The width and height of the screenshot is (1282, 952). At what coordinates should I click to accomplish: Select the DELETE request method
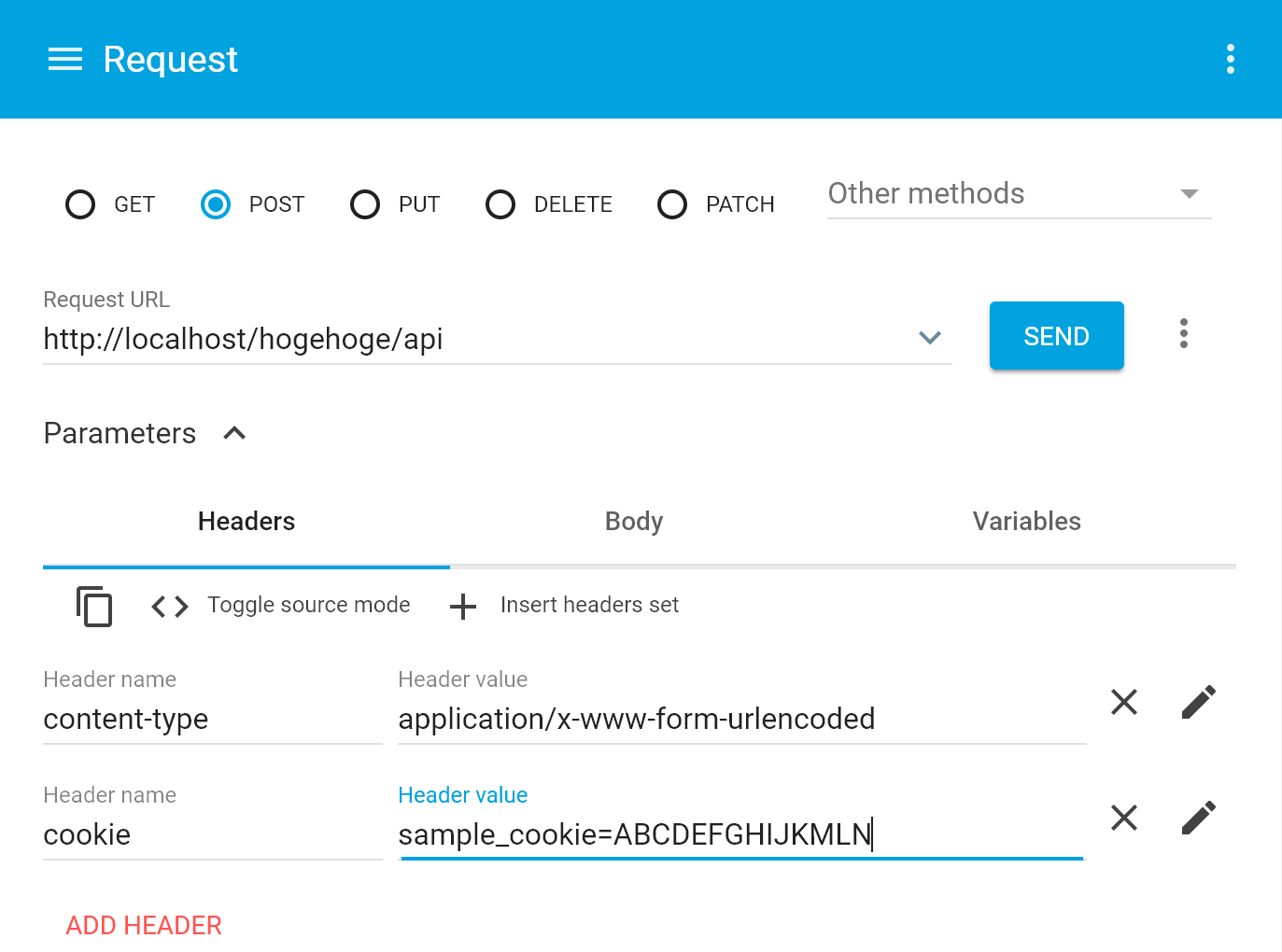500,204
